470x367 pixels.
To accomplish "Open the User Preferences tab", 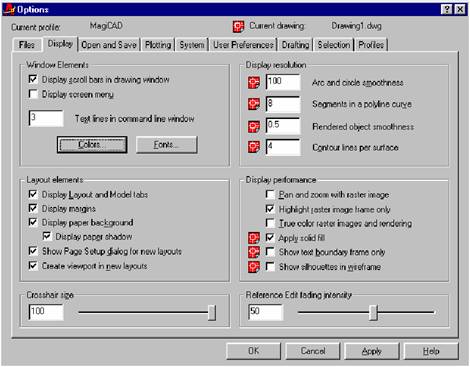I will (243, 45).
